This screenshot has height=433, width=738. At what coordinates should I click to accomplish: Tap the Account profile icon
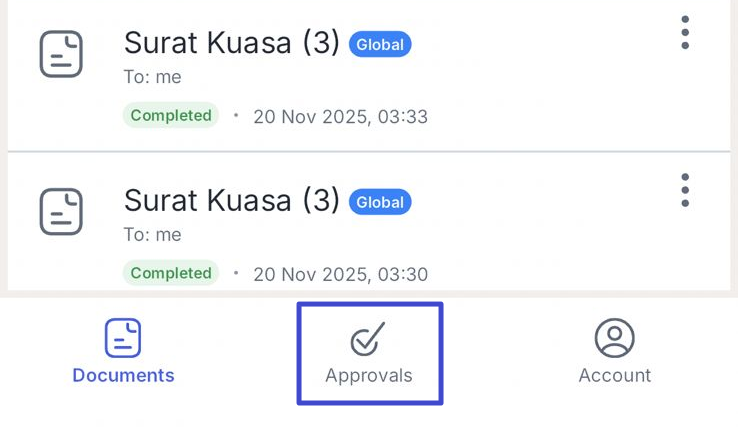[x=614, y=338]
